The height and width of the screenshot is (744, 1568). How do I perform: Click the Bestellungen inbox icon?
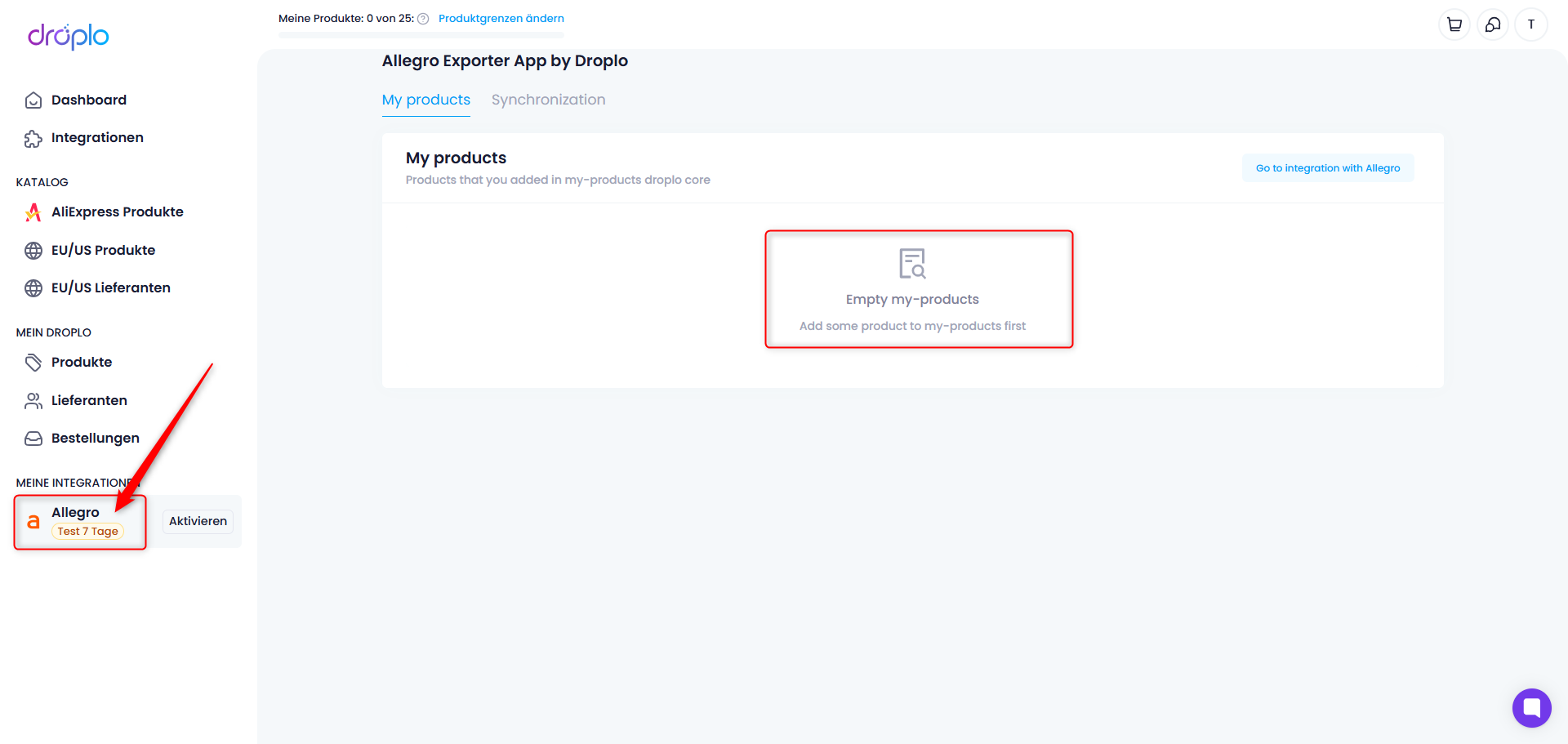[33, 439]
